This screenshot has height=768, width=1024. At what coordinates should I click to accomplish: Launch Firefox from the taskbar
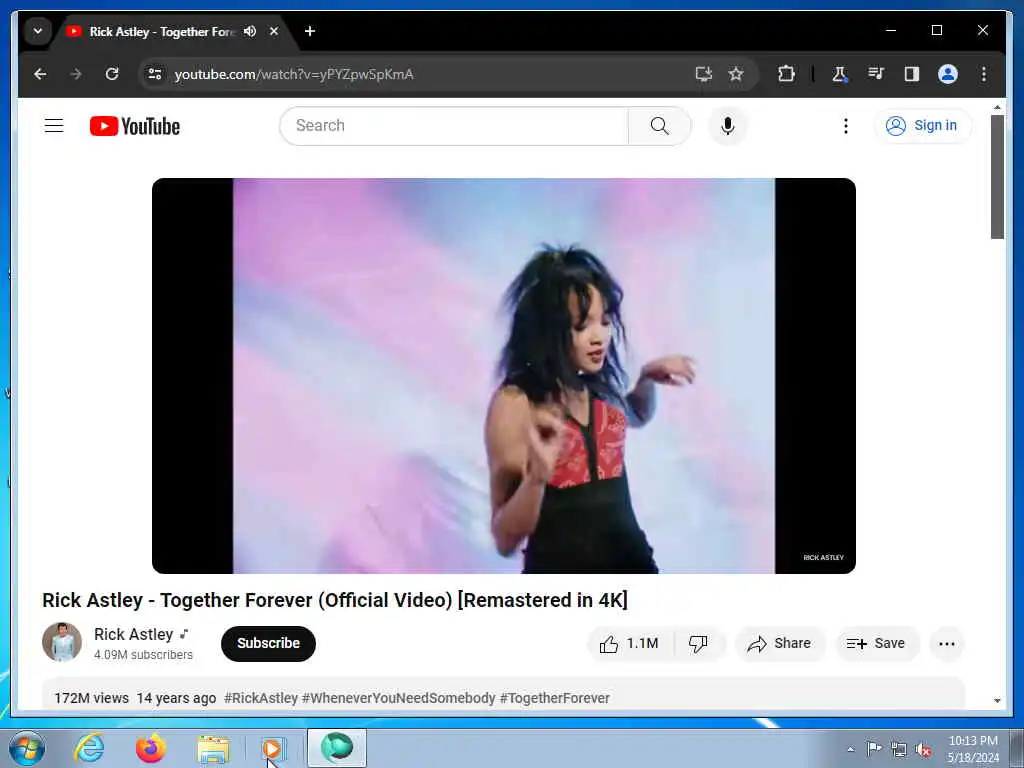151,748
